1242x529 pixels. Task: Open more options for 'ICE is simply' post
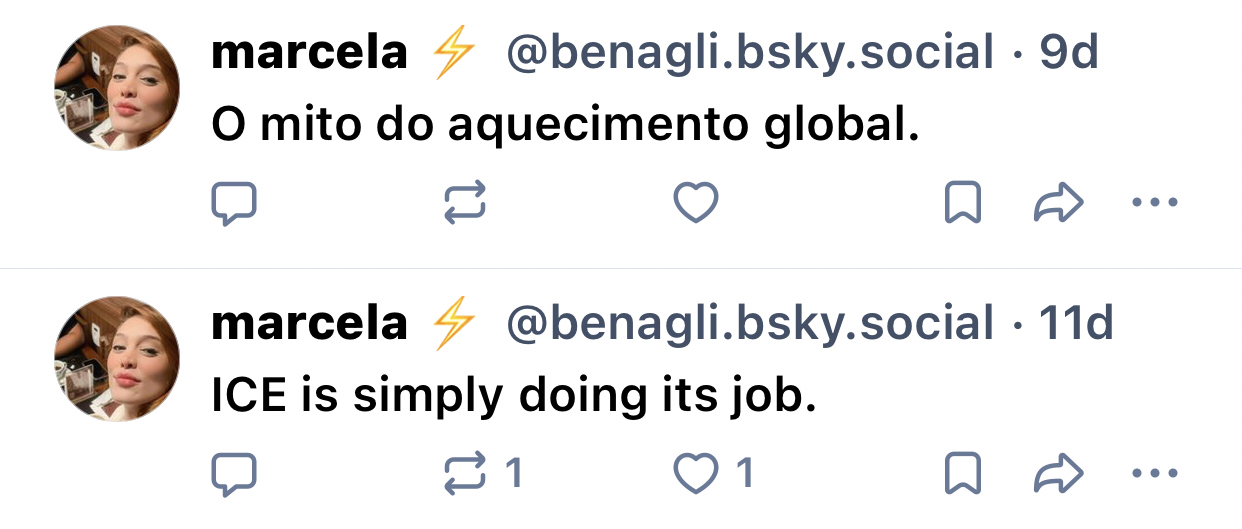1155,474
